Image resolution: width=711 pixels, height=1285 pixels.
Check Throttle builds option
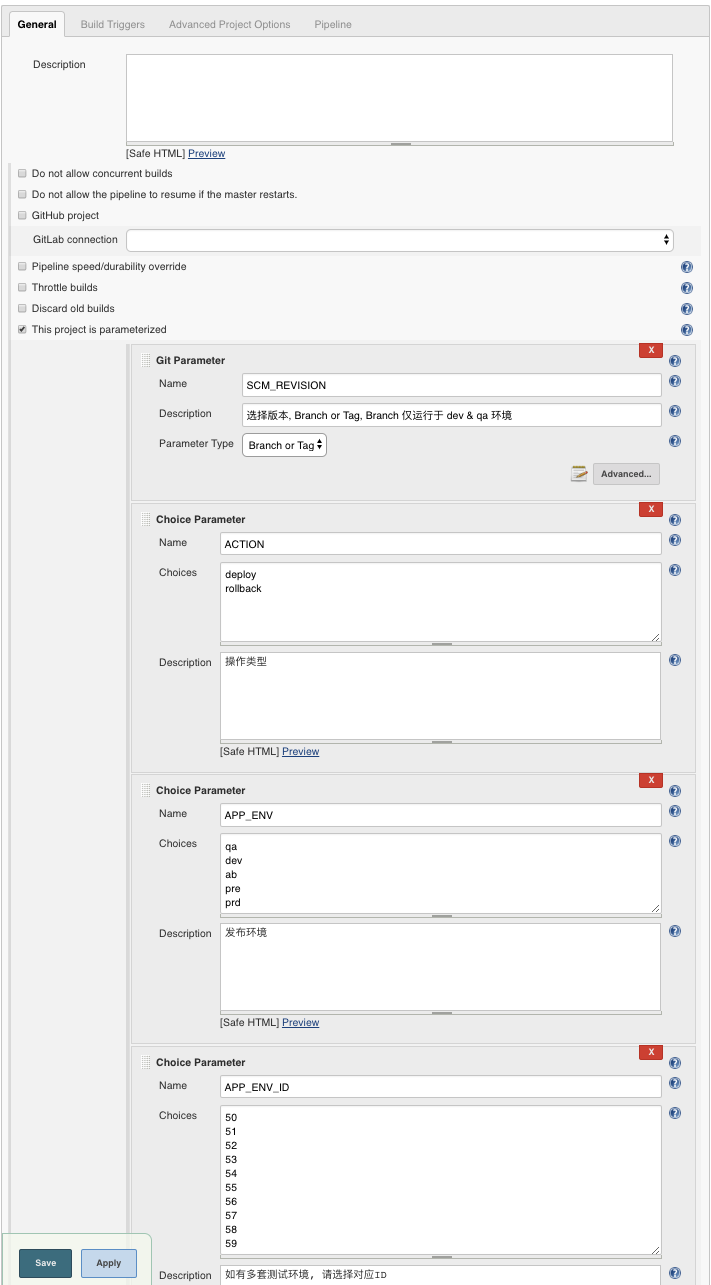coord(22,288)
